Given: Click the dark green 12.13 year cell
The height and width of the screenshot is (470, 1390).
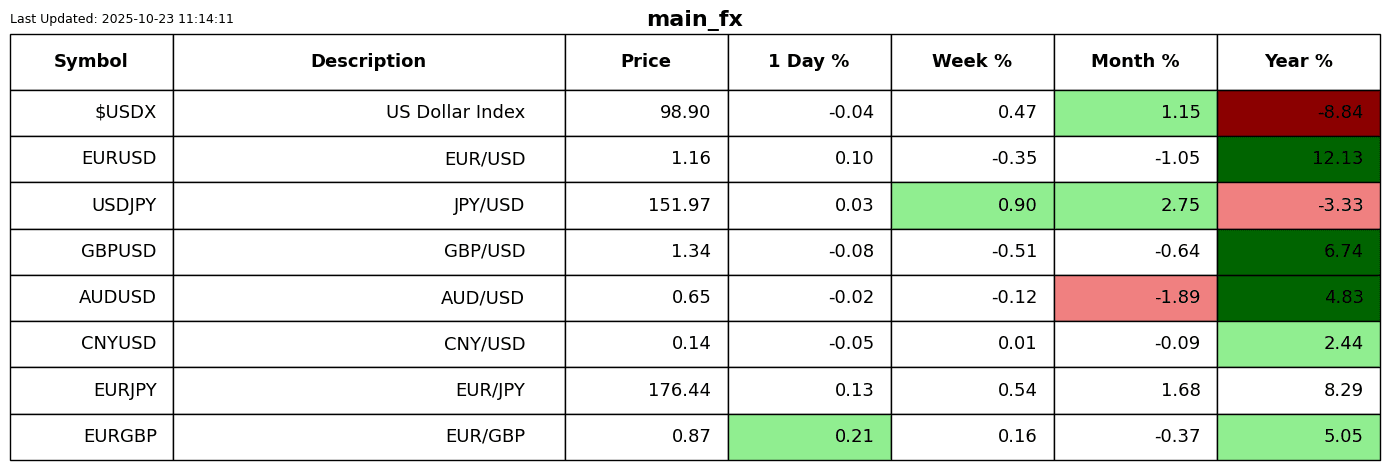Looking at the screenshot, I should pyautogui.click(x=1298, y=159).
